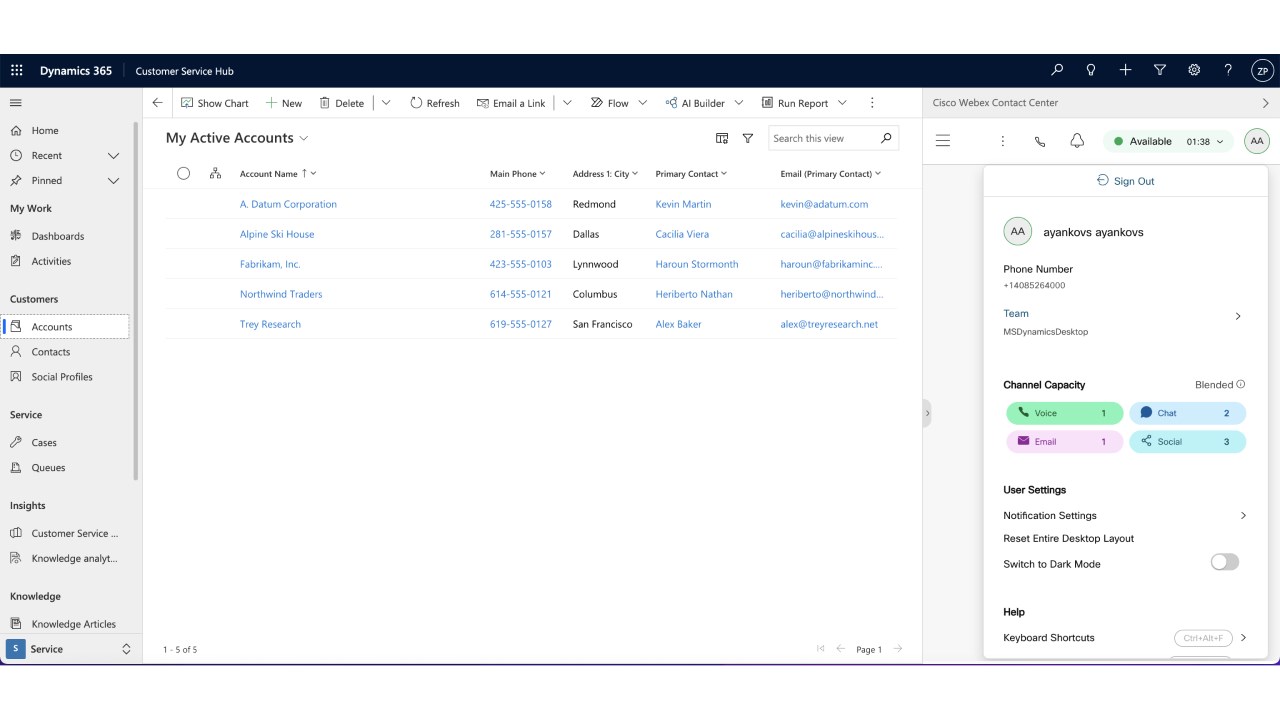Image resolution: width=1280 pixels, height=720 pixels.
Task: Open Social Profiles in the sidebar
Action: click(x=62, y=377)
